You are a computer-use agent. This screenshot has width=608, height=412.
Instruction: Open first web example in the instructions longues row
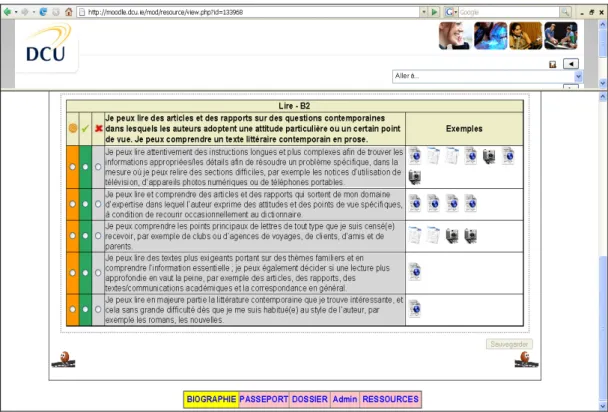(x=415, y=156)
